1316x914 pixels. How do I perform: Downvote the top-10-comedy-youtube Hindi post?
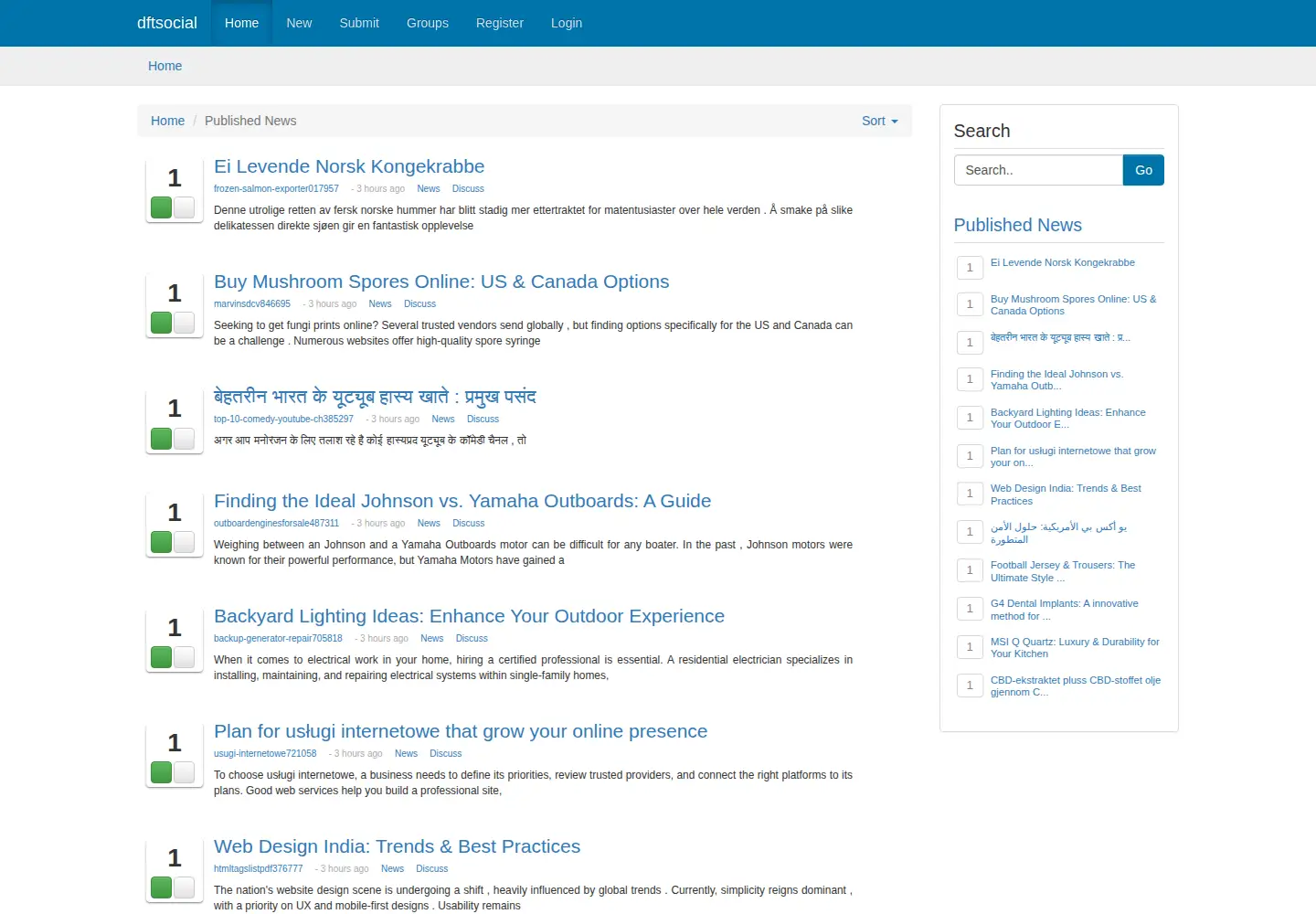[184, 438]
